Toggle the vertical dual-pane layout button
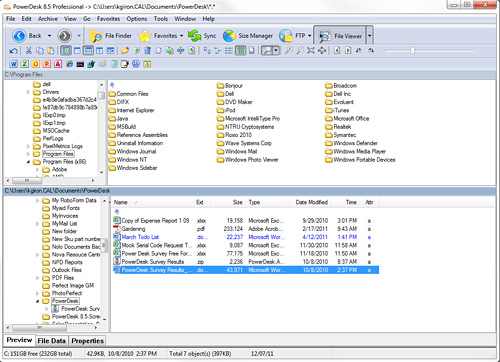500x362 pixels. (99, 51)
